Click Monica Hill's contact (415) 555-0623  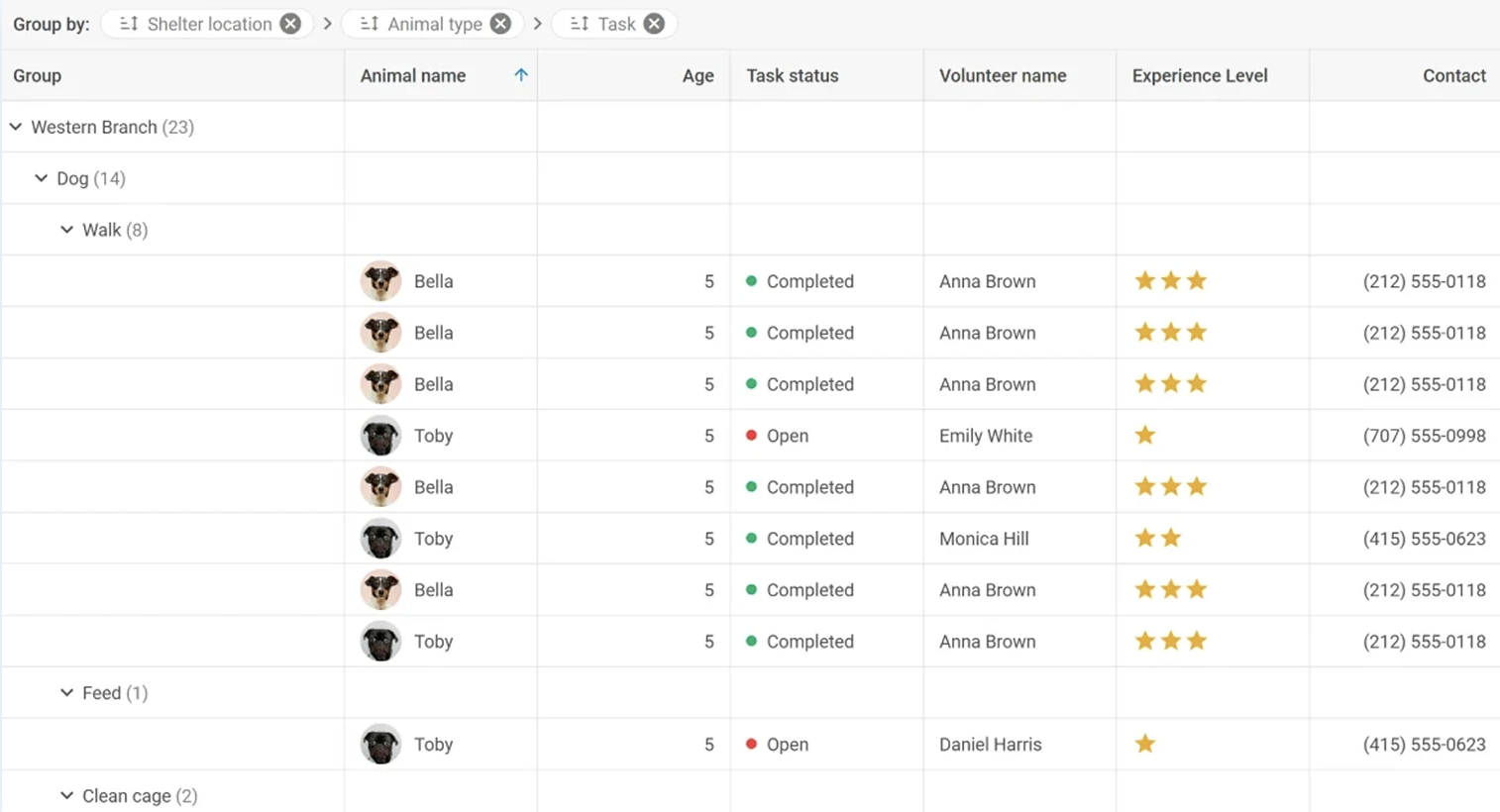pos(1425,539)
